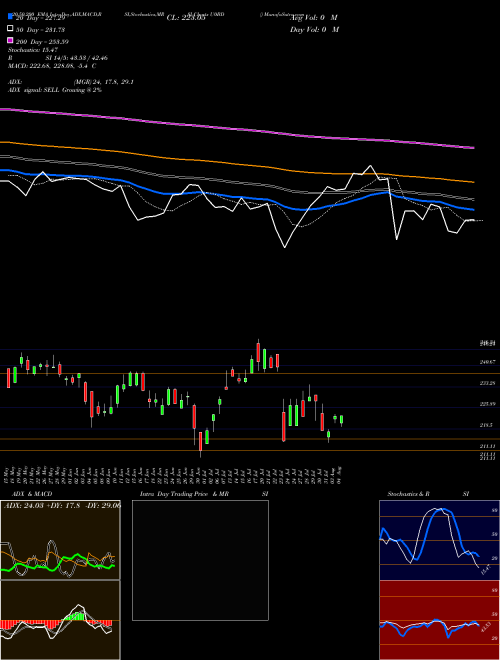Viewport: 500px width, 660px height.
Task: Click the MACD values line
Action: pyautogui.click(x=52, y=66)
